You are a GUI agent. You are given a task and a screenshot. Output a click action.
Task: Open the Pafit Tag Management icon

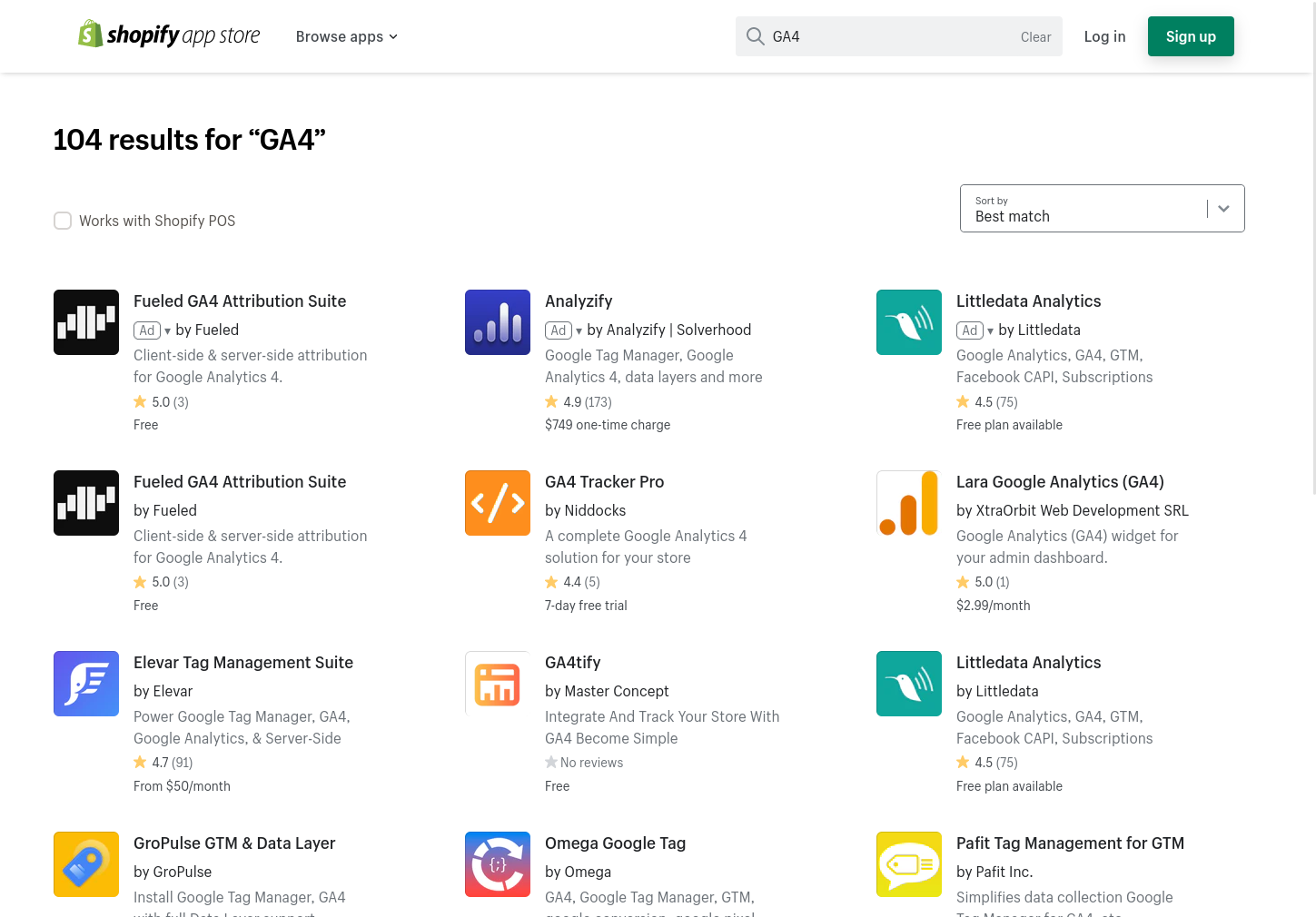(909, 864)
